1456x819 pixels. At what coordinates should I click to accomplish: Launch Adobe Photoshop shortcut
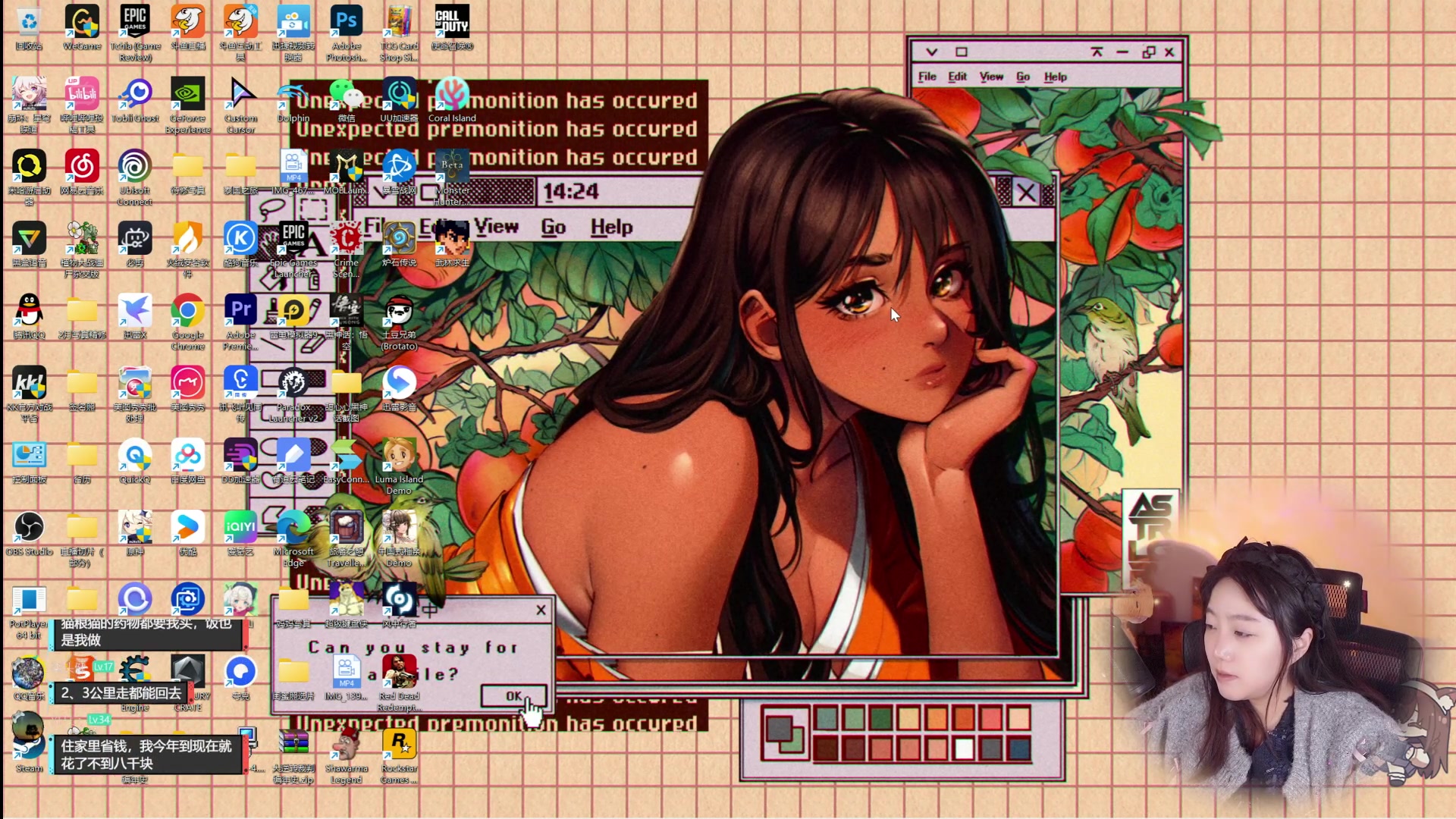coord(347,32)
